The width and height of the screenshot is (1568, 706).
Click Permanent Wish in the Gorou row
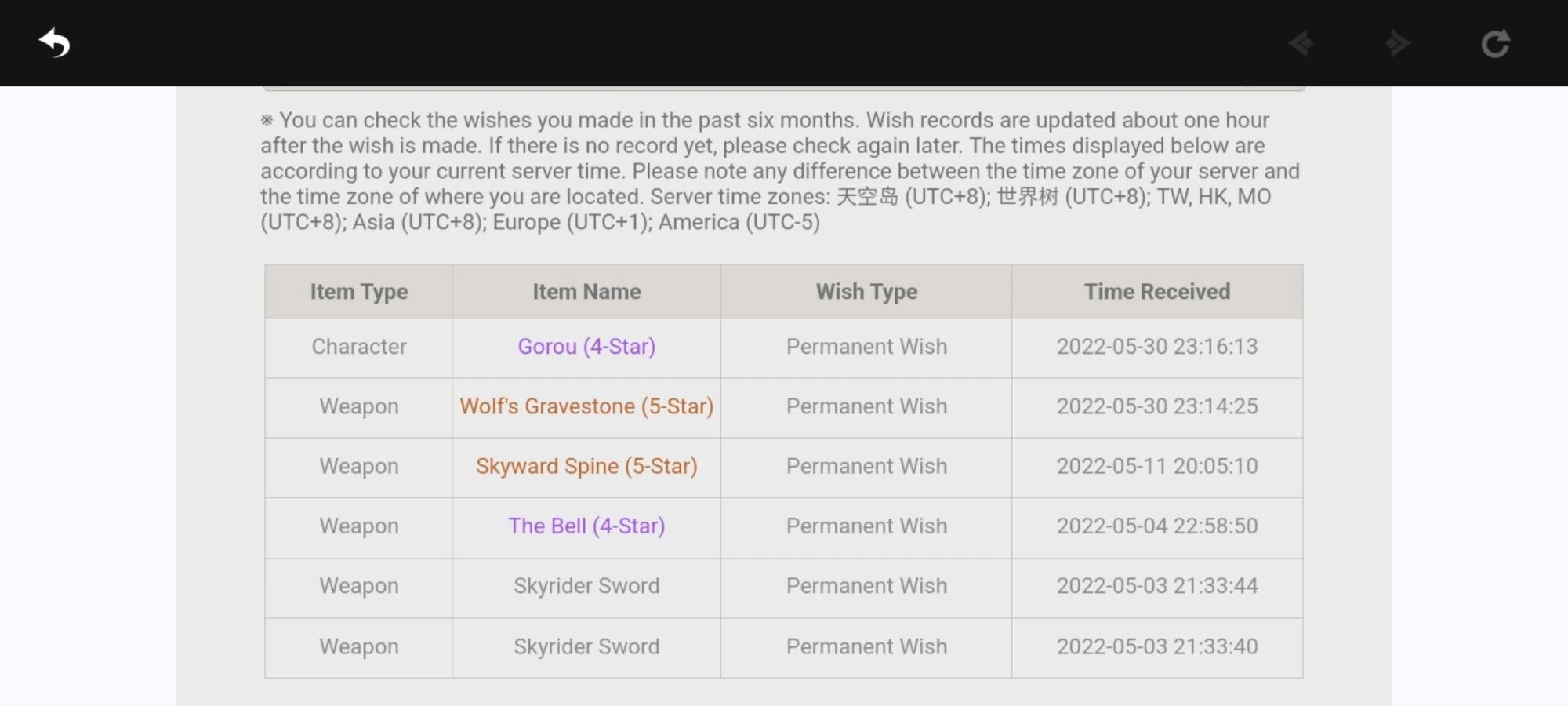(x=866, y=347)
